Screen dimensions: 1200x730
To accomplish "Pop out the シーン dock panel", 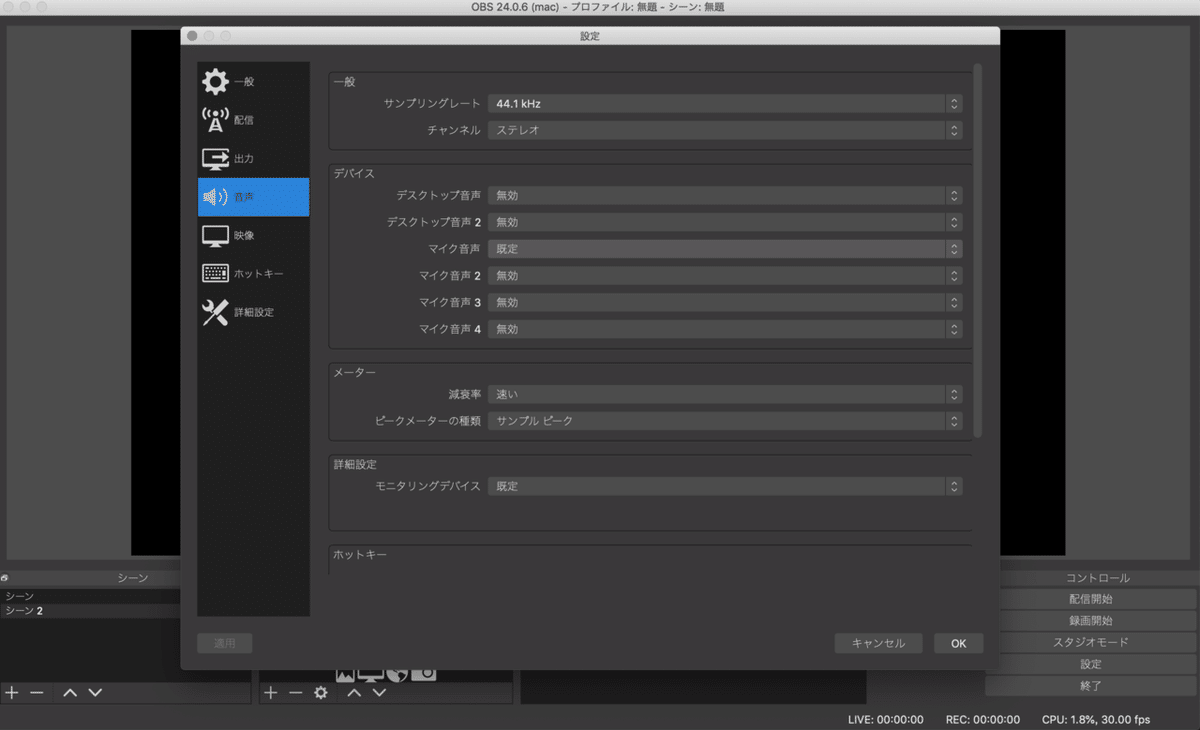I will (x=5, y=578).
